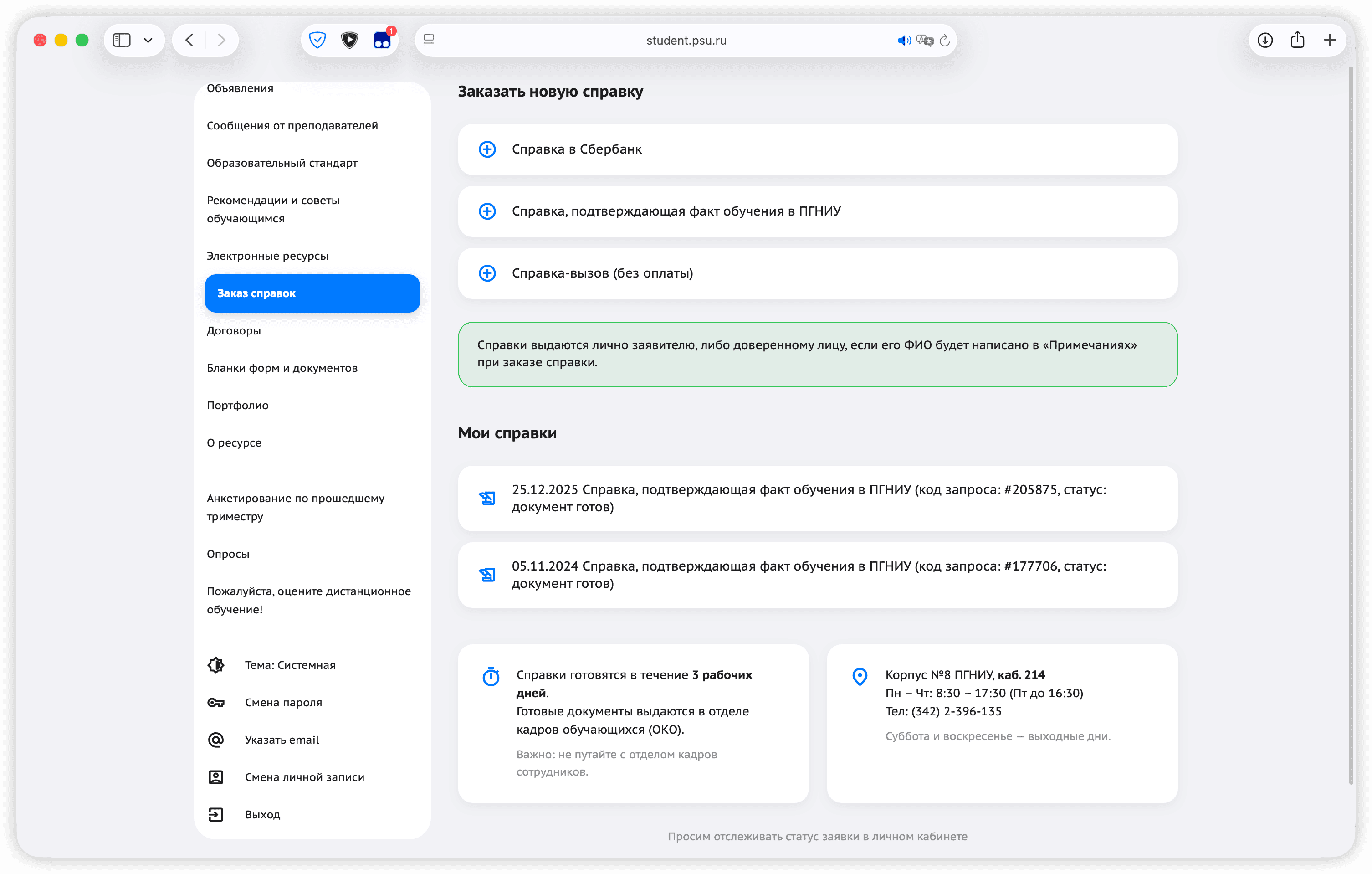The width and height of the screenshot is (1372, 874).
Task: Open the sidebar tab group dropdown chevron
Action: pyautogui.click(x=148, y=40)
